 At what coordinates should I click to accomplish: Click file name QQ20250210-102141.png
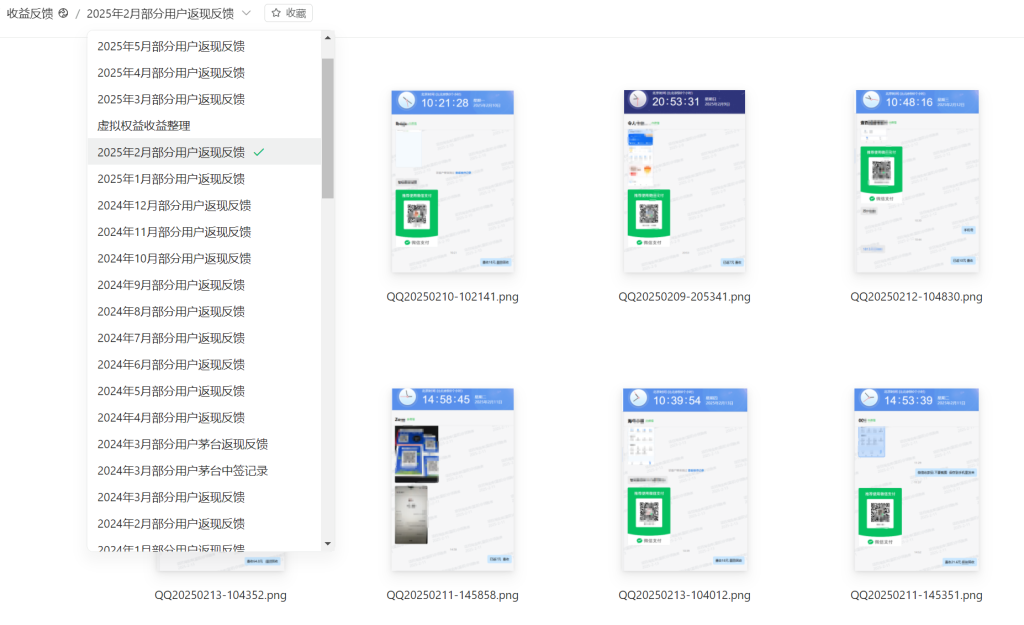point(453,296)
